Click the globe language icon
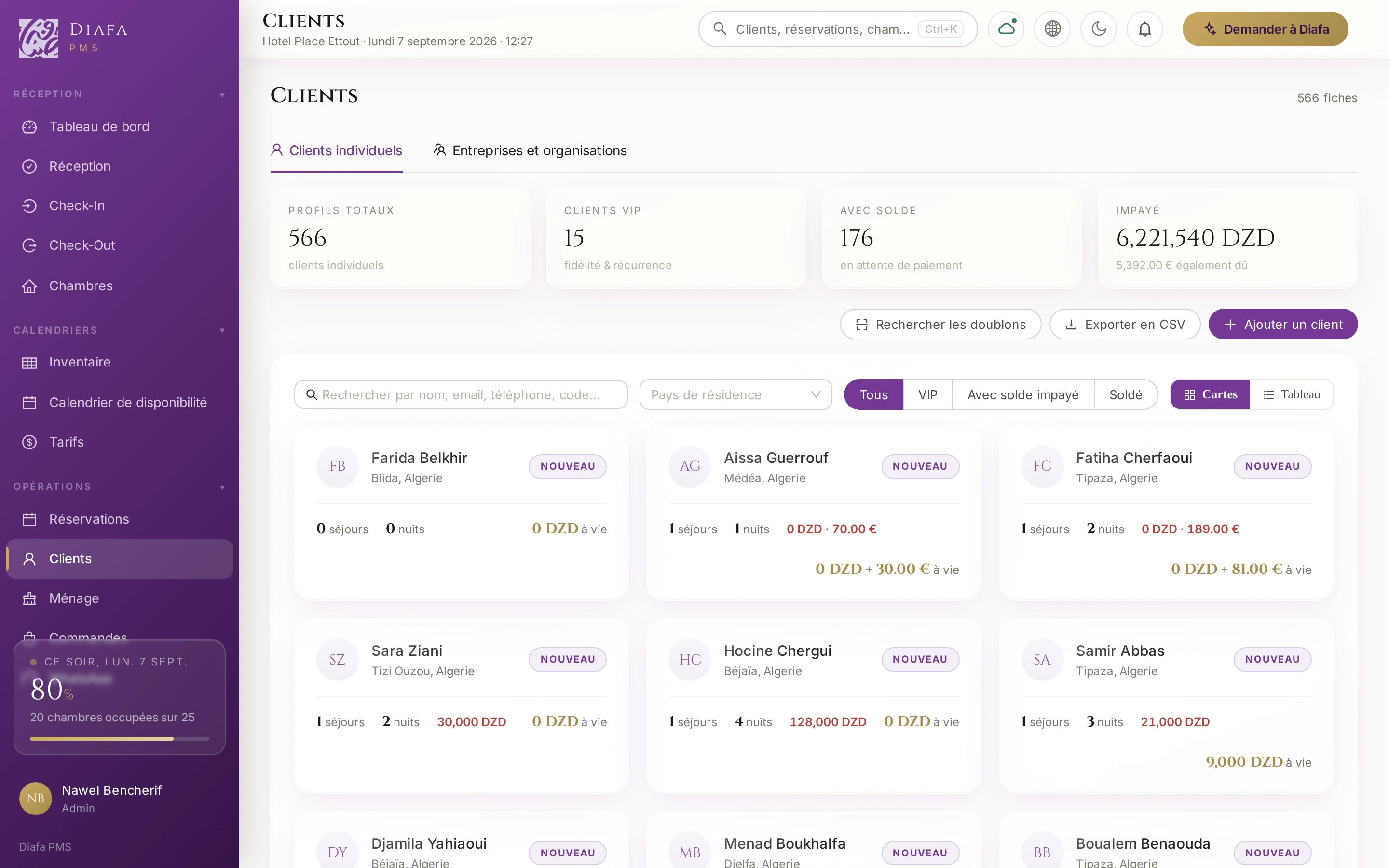This screenshot has height=868, width=1389. (1052, 29)
